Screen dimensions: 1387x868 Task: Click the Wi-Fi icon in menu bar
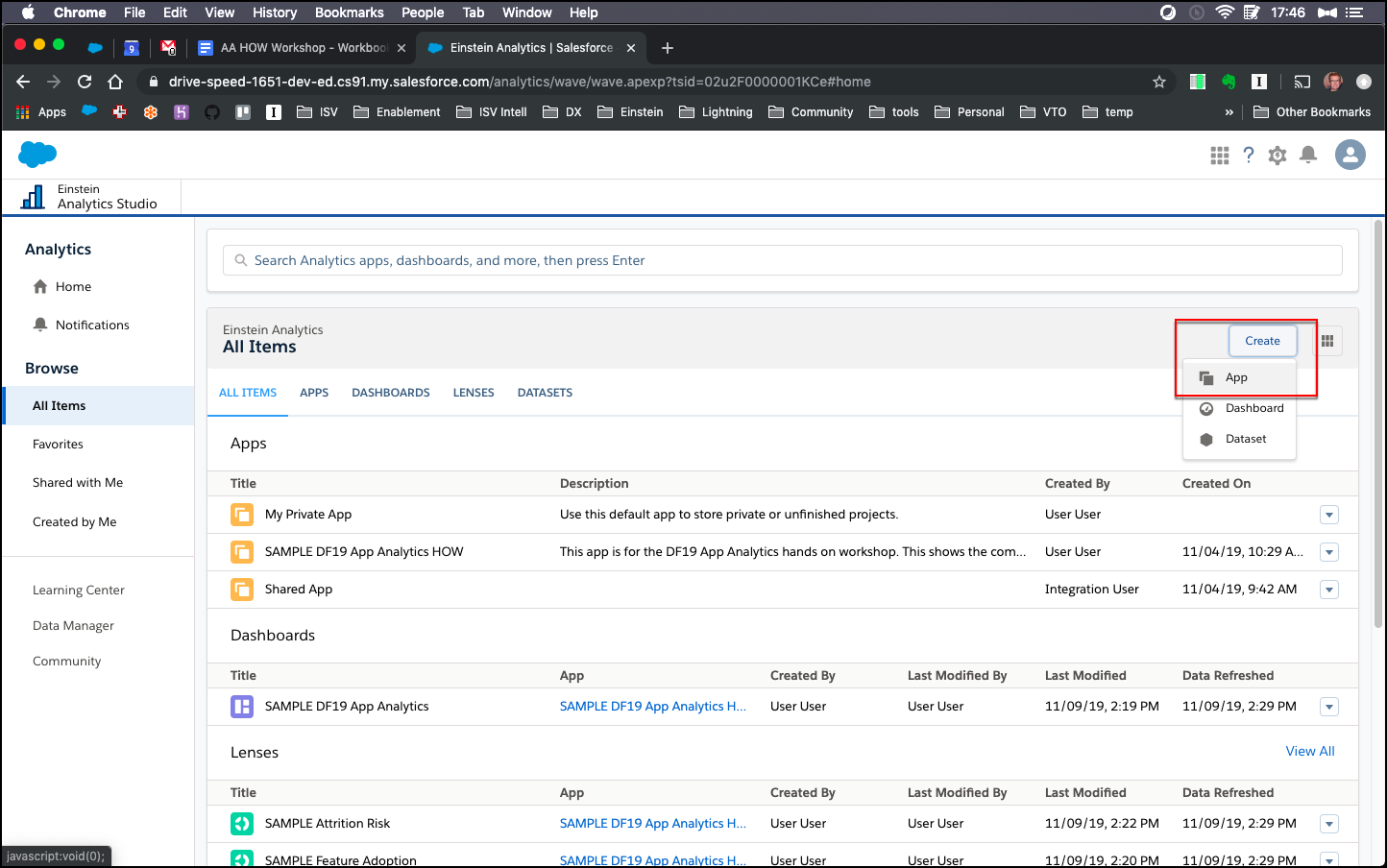[x=1225, y=12]
